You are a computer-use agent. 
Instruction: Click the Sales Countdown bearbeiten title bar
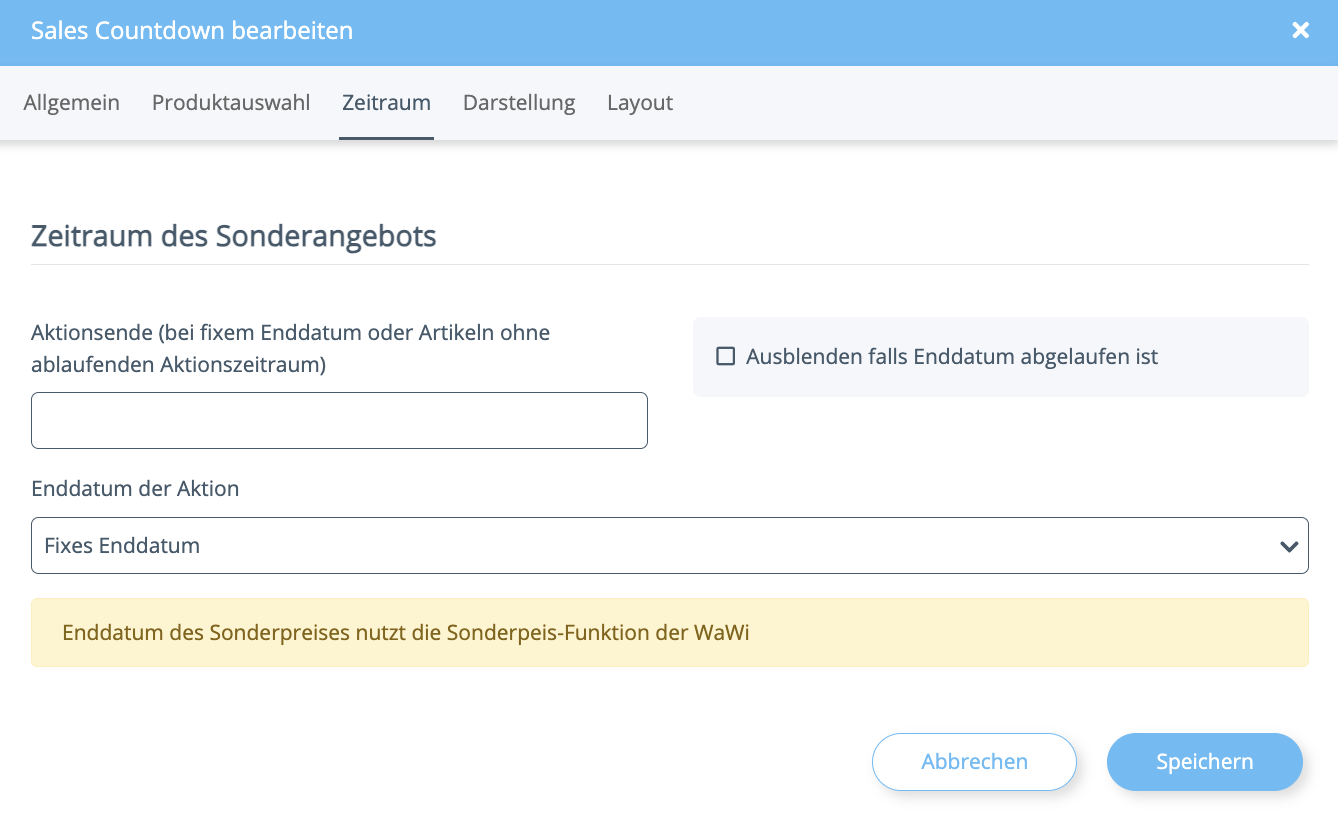[x=192, y=30]
